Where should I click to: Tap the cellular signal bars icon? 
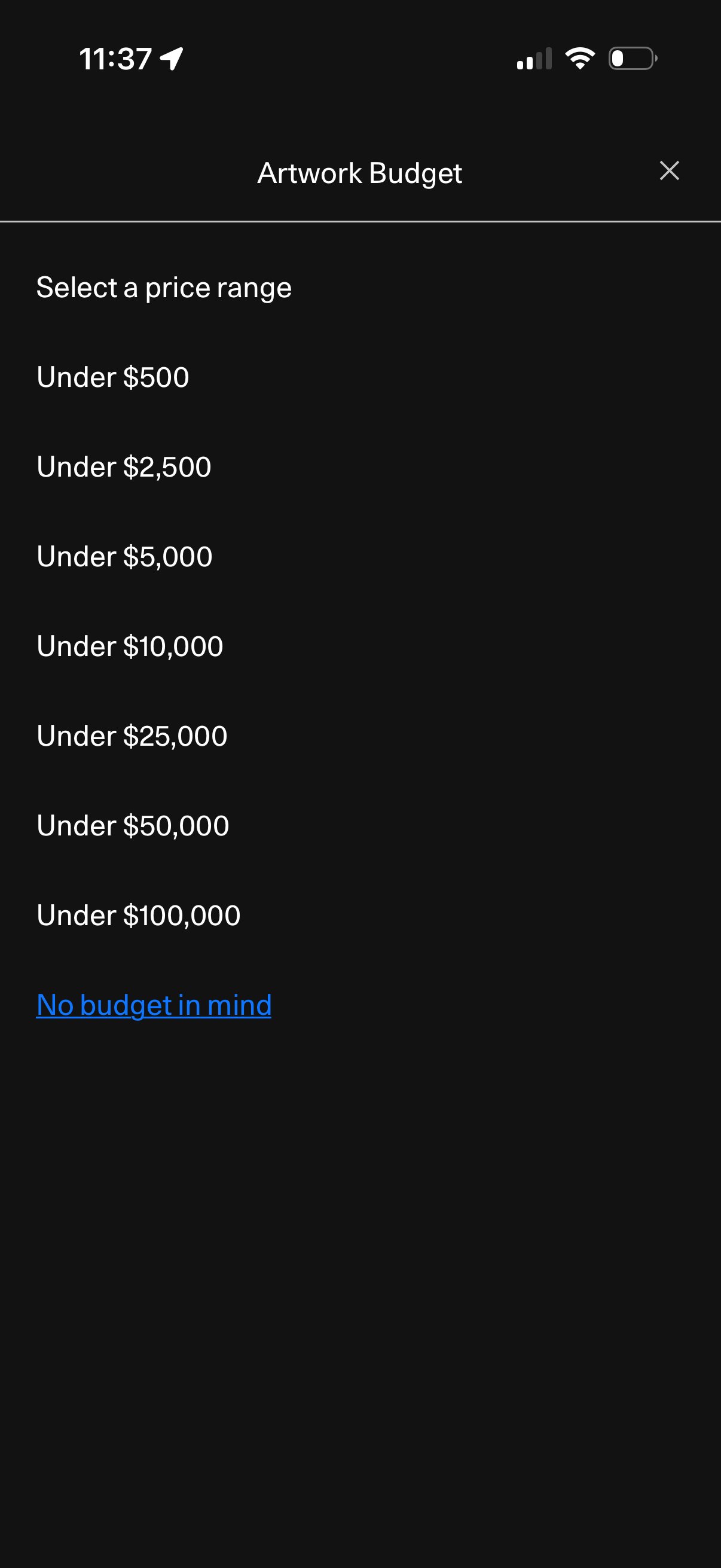pyautogui.click(x=534, y=59)
